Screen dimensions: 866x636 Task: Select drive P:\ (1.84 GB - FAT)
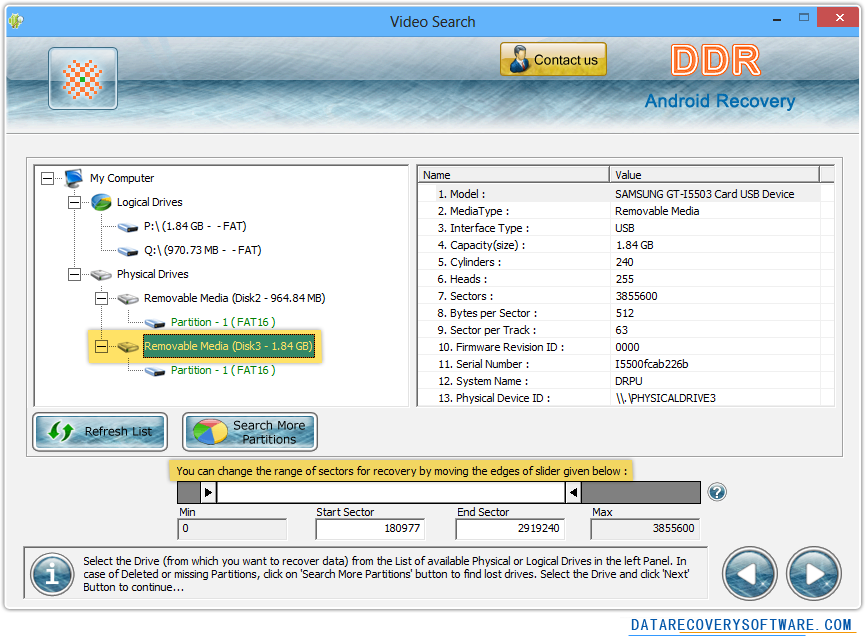point(195,226)
